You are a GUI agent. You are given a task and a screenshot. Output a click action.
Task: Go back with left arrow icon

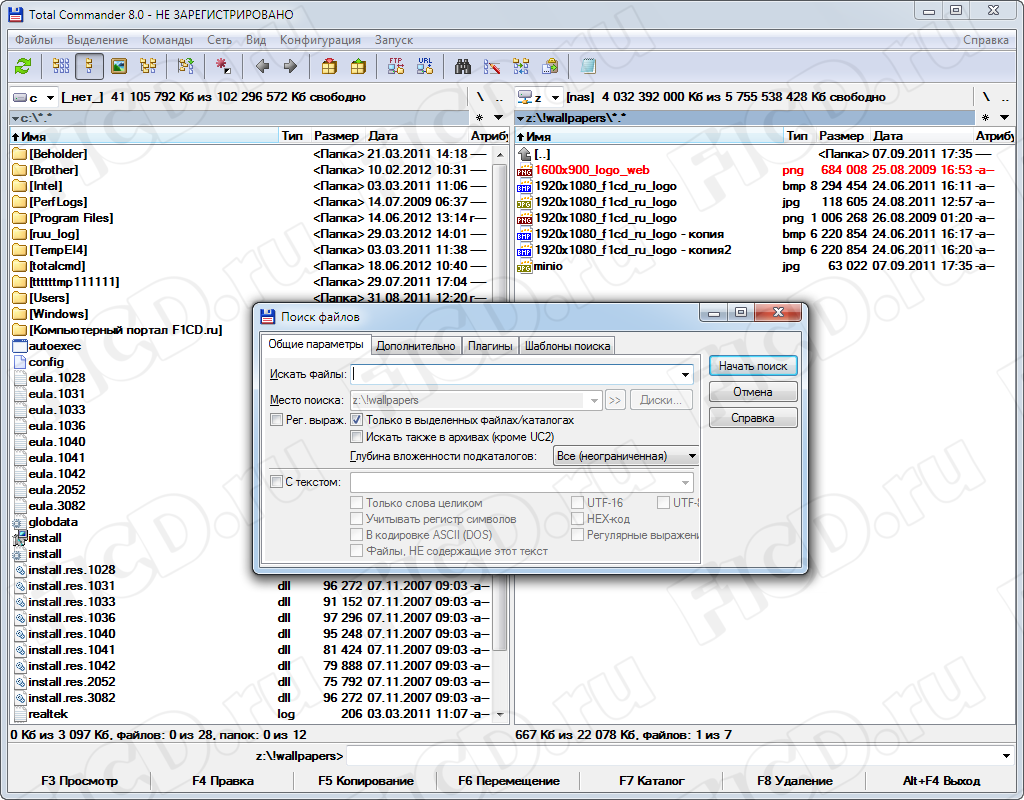coord(263,66)
